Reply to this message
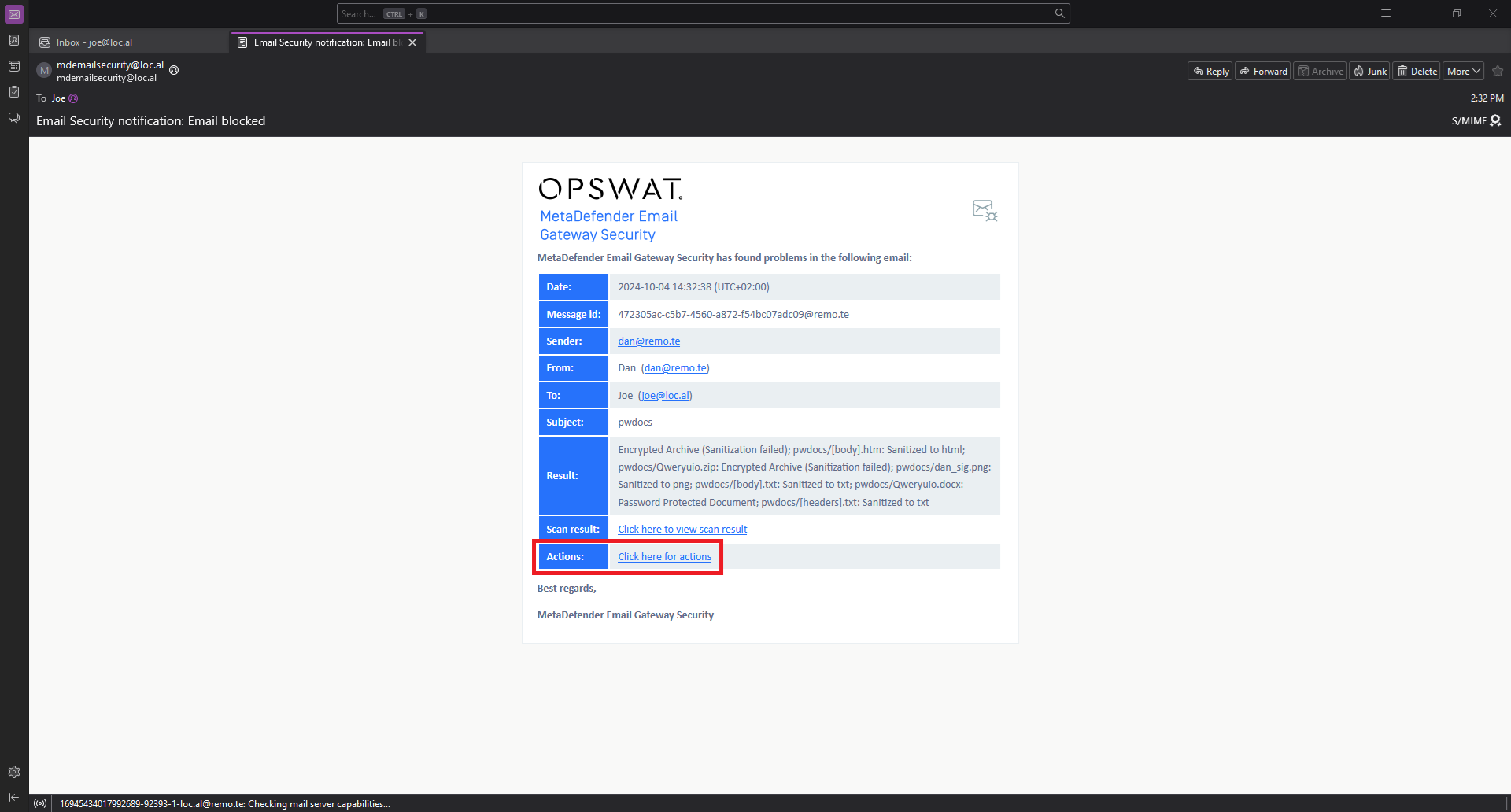The height and width of the screenshot is (812, 1511). [x=1210, y=71]
